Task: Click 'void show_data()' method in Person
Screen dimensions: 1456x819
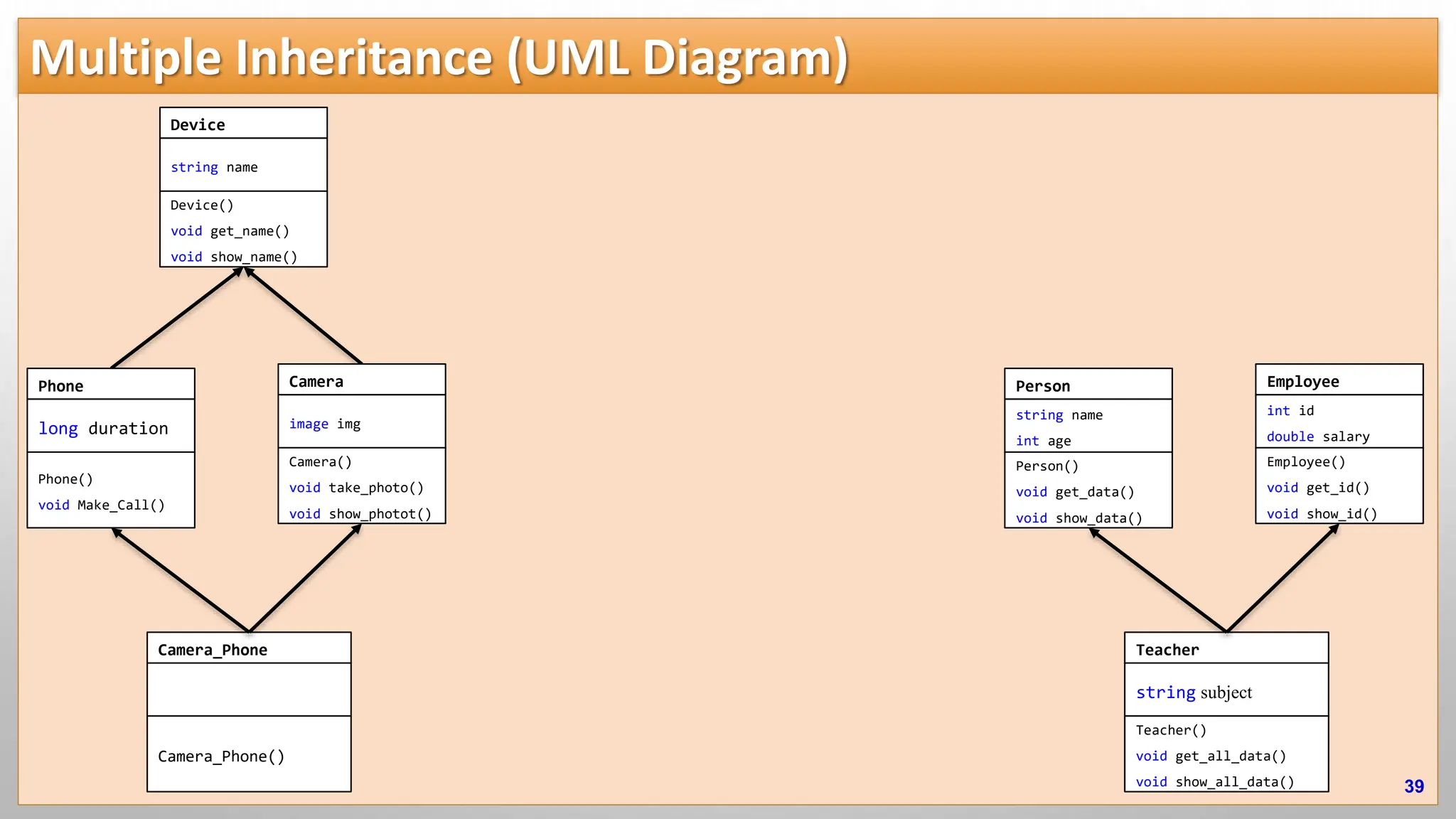Action: 1078,518
